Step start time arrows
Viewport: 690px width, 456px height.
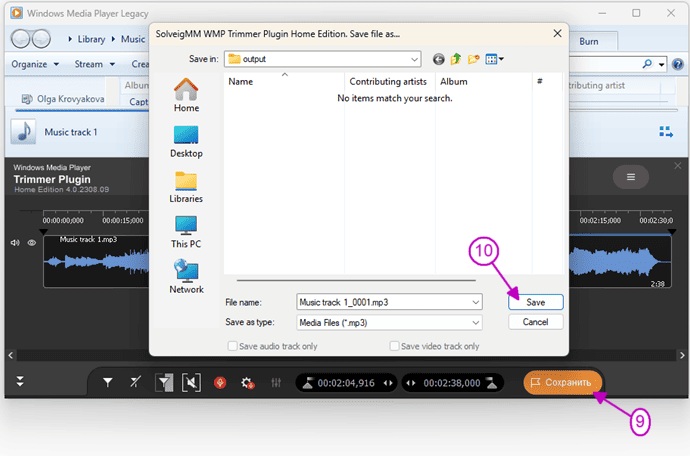[x=388, y=383]
